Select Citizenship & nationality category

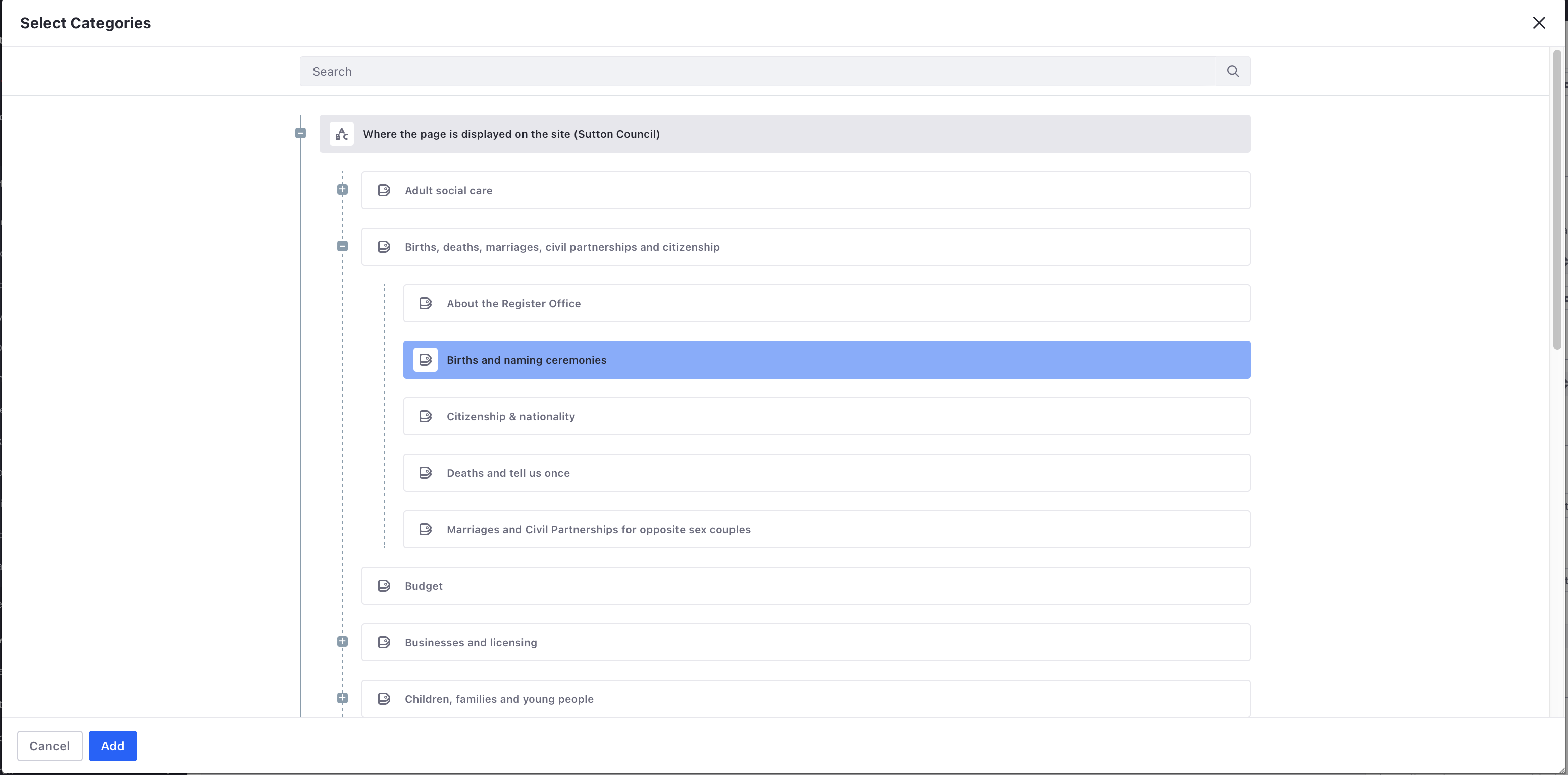(826, 417)
